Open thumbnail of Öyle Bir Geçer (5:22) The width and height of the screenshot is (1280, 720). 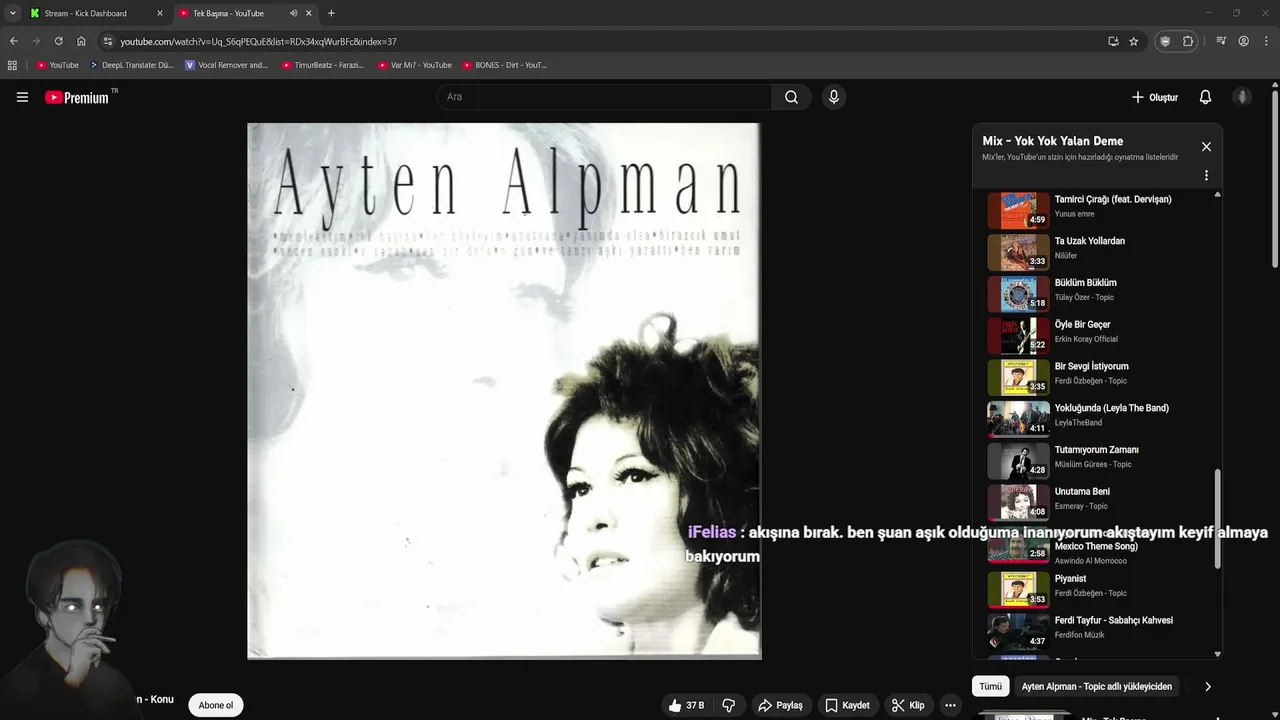[x=1018, y=336]
